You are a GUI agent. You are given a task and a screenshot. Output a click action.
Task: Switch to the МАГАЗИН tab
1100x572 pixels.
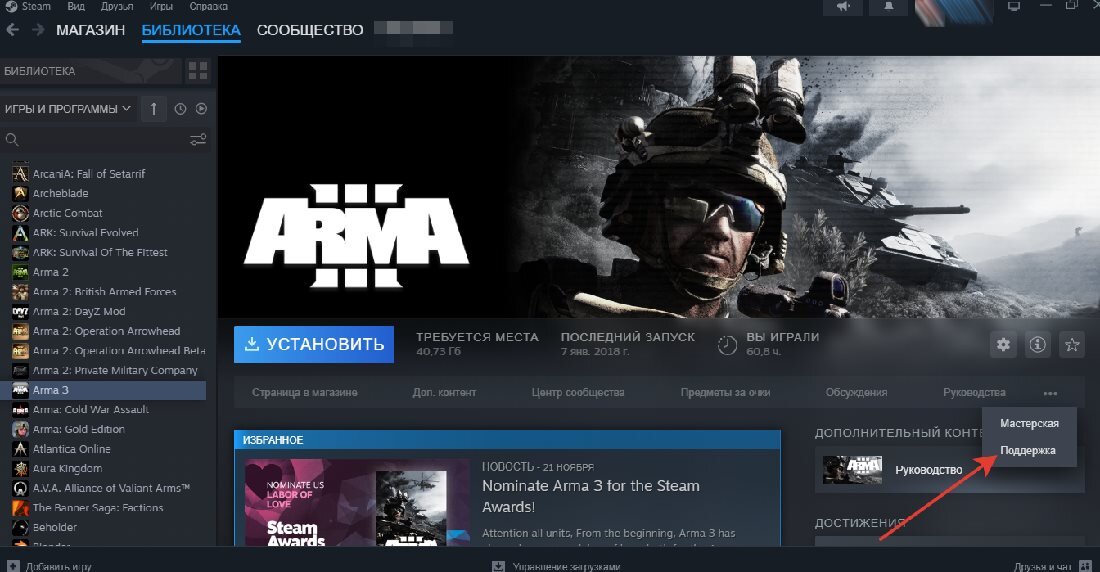click(90, 30)
